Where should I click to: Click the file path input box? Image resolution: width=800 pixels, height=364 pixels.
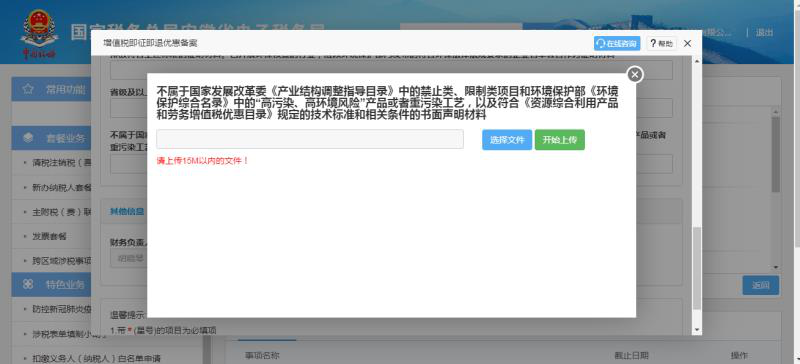(310, 139)
